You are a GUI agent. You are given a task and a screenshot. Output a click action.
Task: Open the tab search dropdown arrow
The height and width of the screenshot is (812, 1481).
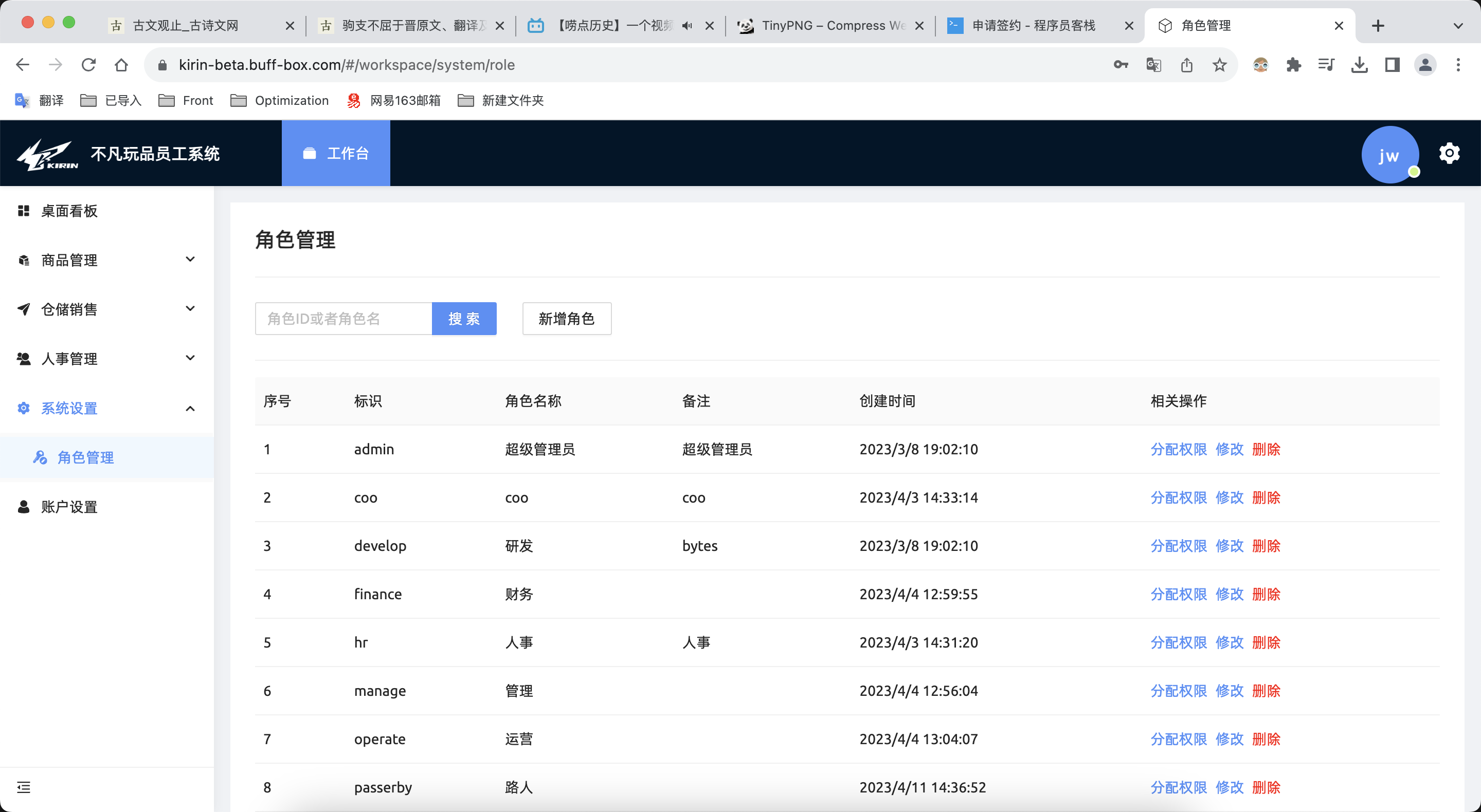[1457, 26]
